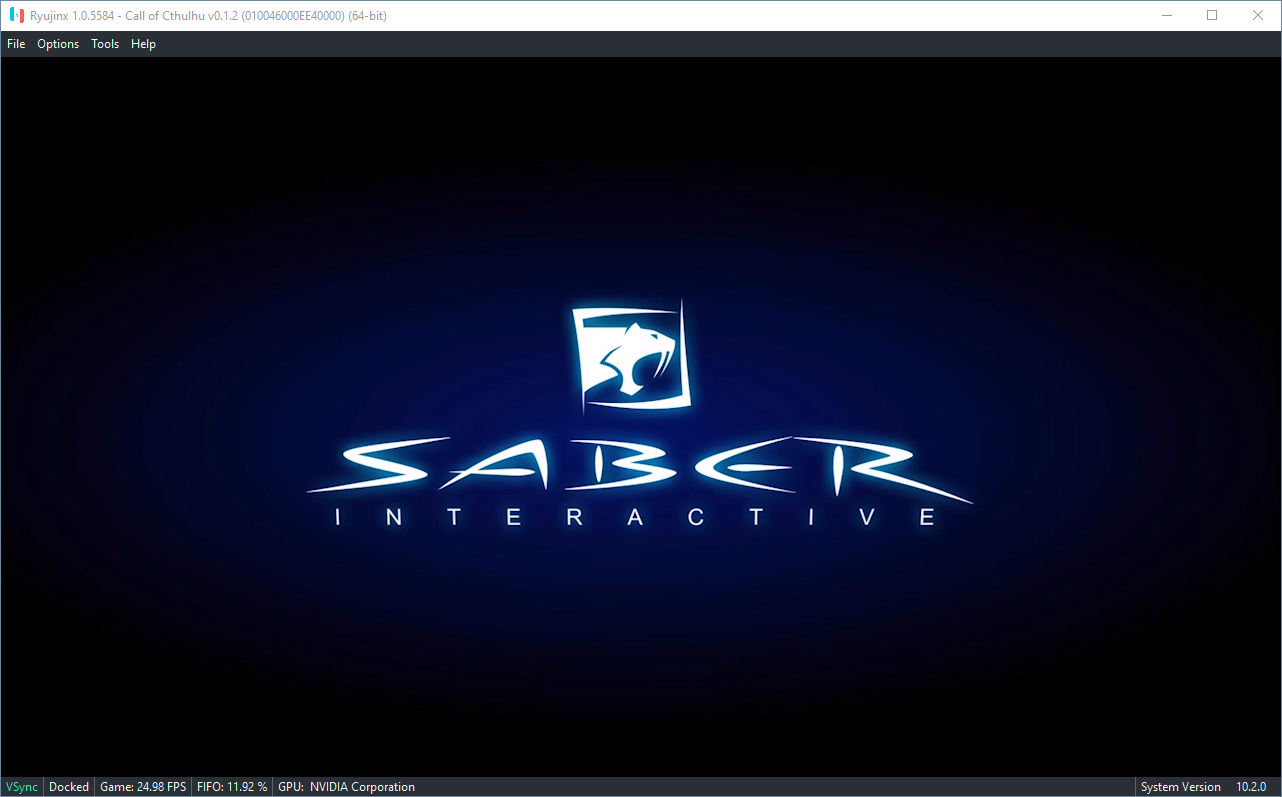
Task: Click the Ryujinx icon in title bar
Action: coord(16,16)
